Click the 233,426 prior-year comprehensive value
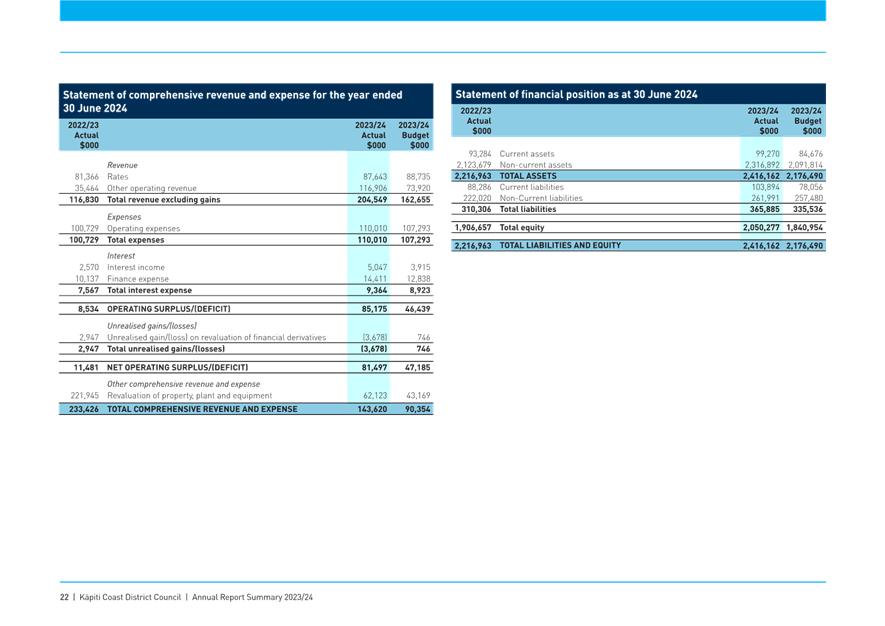 click(84, 409)
